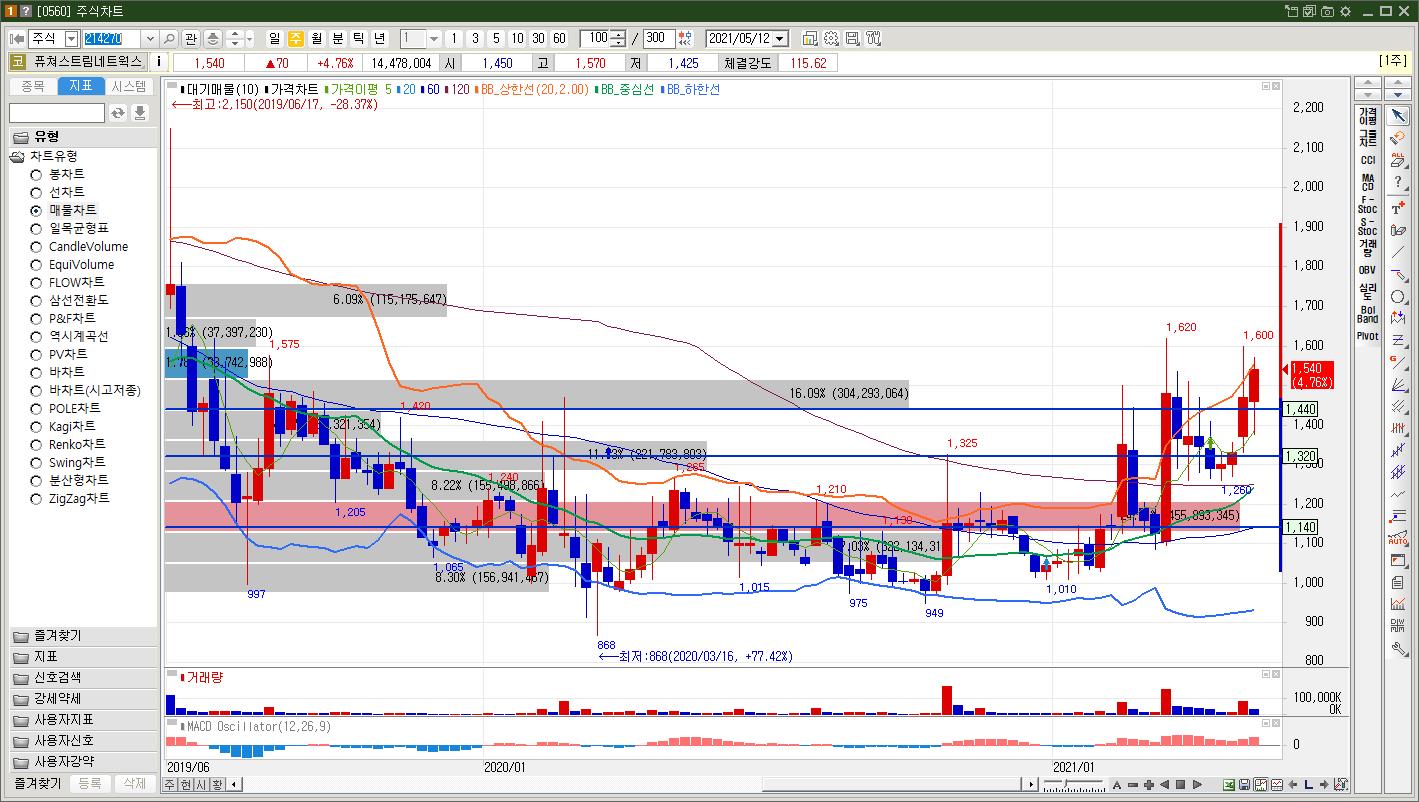This screenshot has height=802, width=1419.
Task: Select the 지표 tab
Action: 81,86
